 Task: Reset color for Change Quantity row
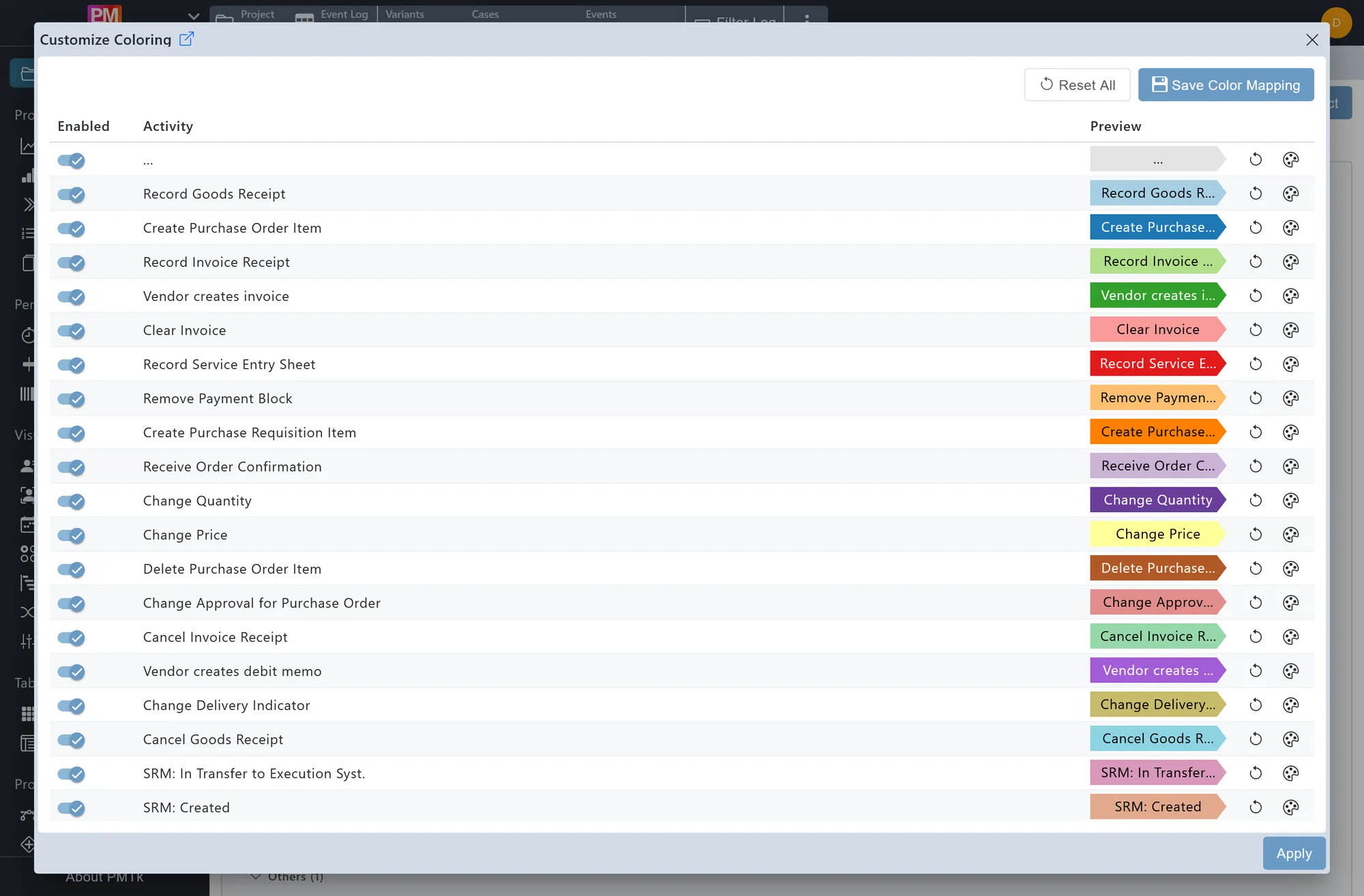pos(1256,501)
